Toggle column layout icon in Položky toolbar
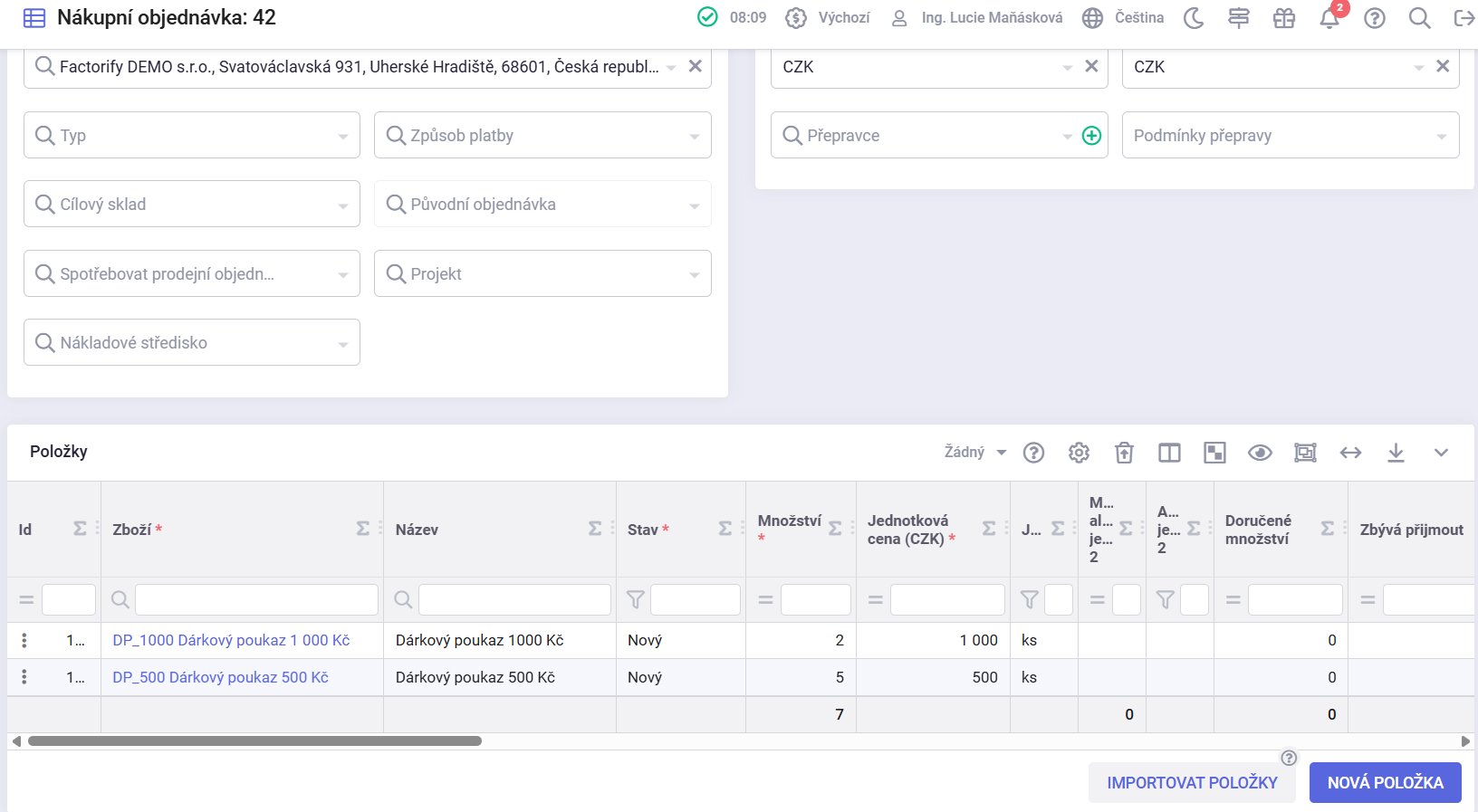The image size is (1478, 812). (1169, 453)
